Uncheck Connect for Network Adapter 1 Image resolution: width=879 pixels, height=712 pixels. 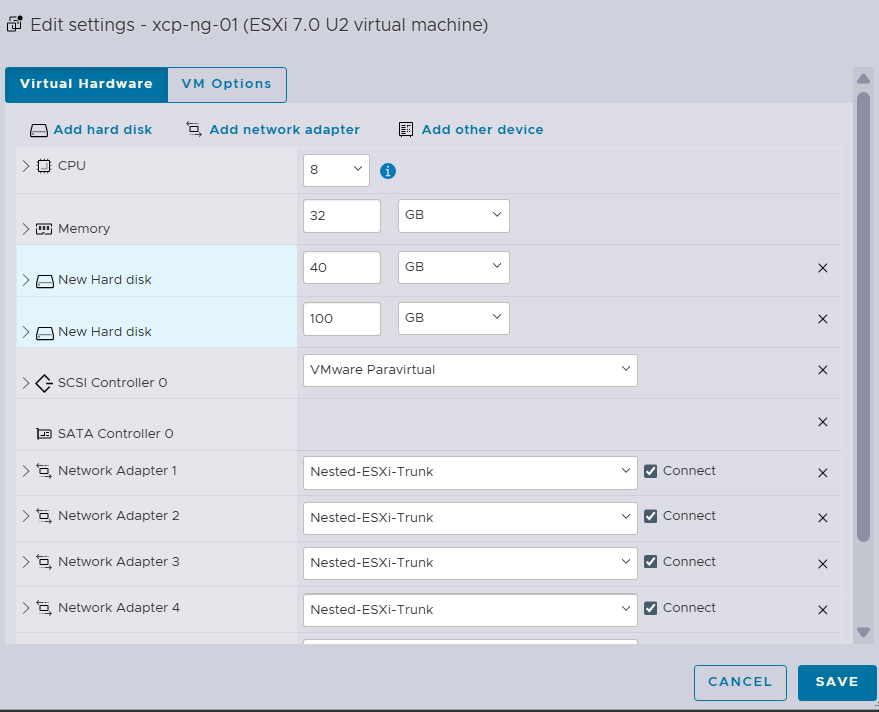click(x=651, y=471)
